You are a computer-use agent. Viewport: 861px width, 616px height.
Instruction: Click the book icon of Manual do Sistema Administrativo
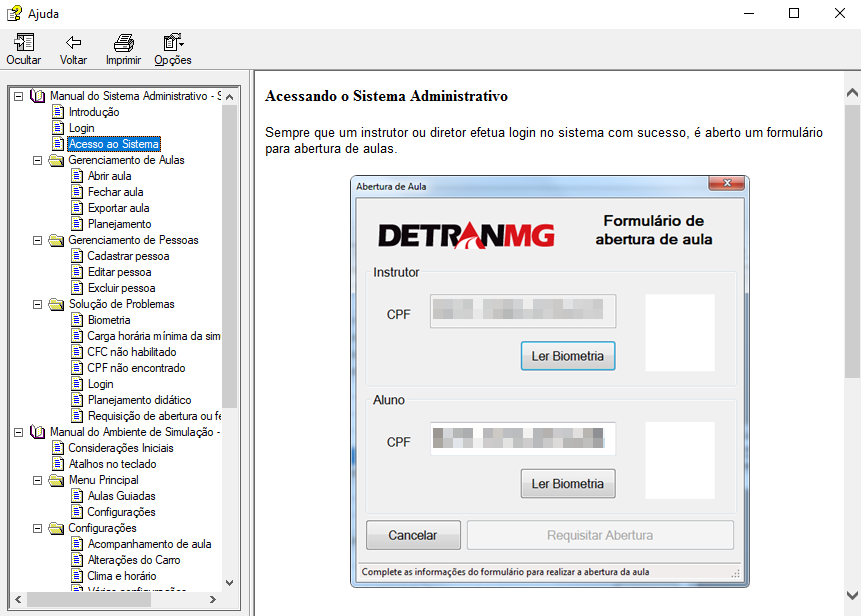point(38,96)
